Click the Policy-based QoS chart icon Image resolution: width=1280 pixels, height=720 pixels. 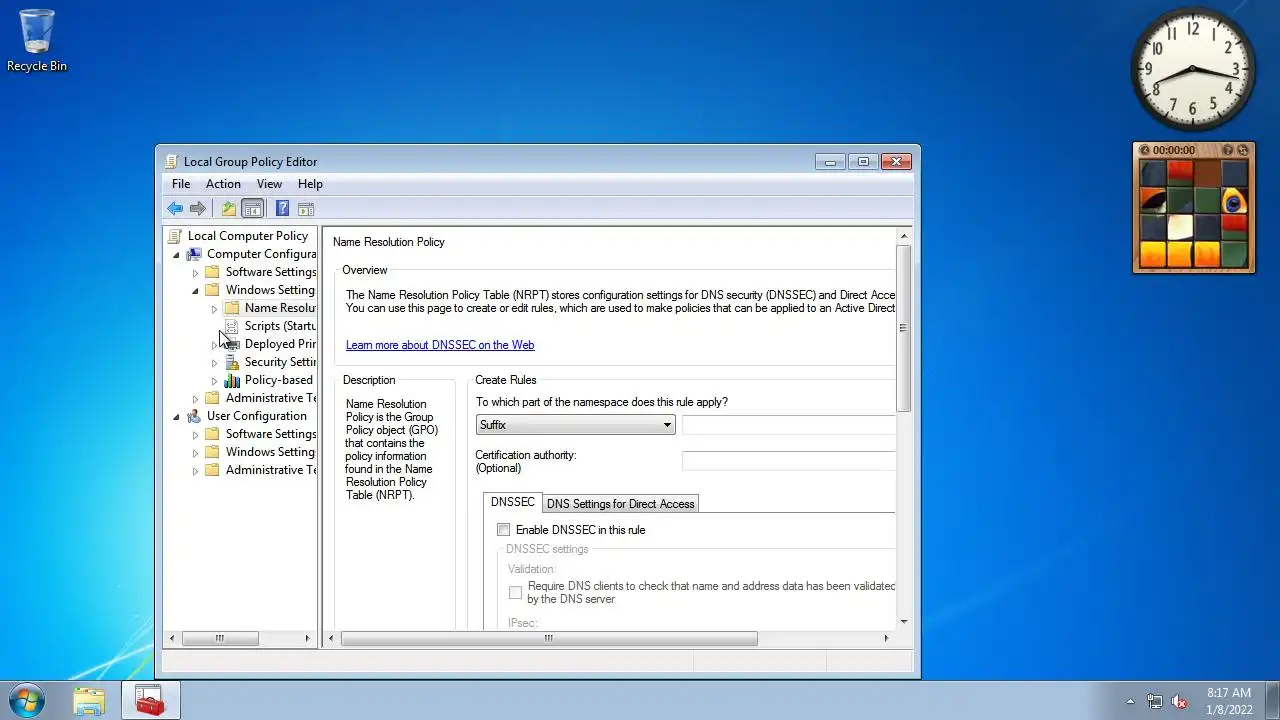[232, 380]
